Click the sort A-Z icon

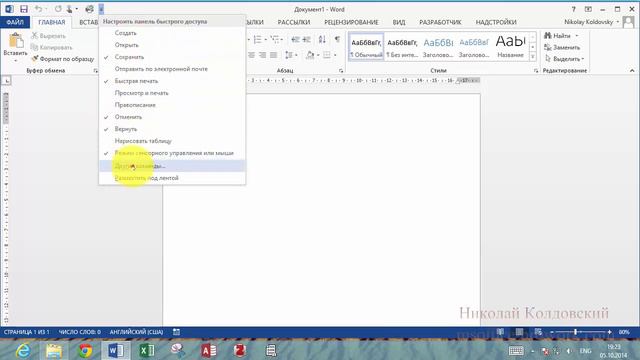click(322, 39)
